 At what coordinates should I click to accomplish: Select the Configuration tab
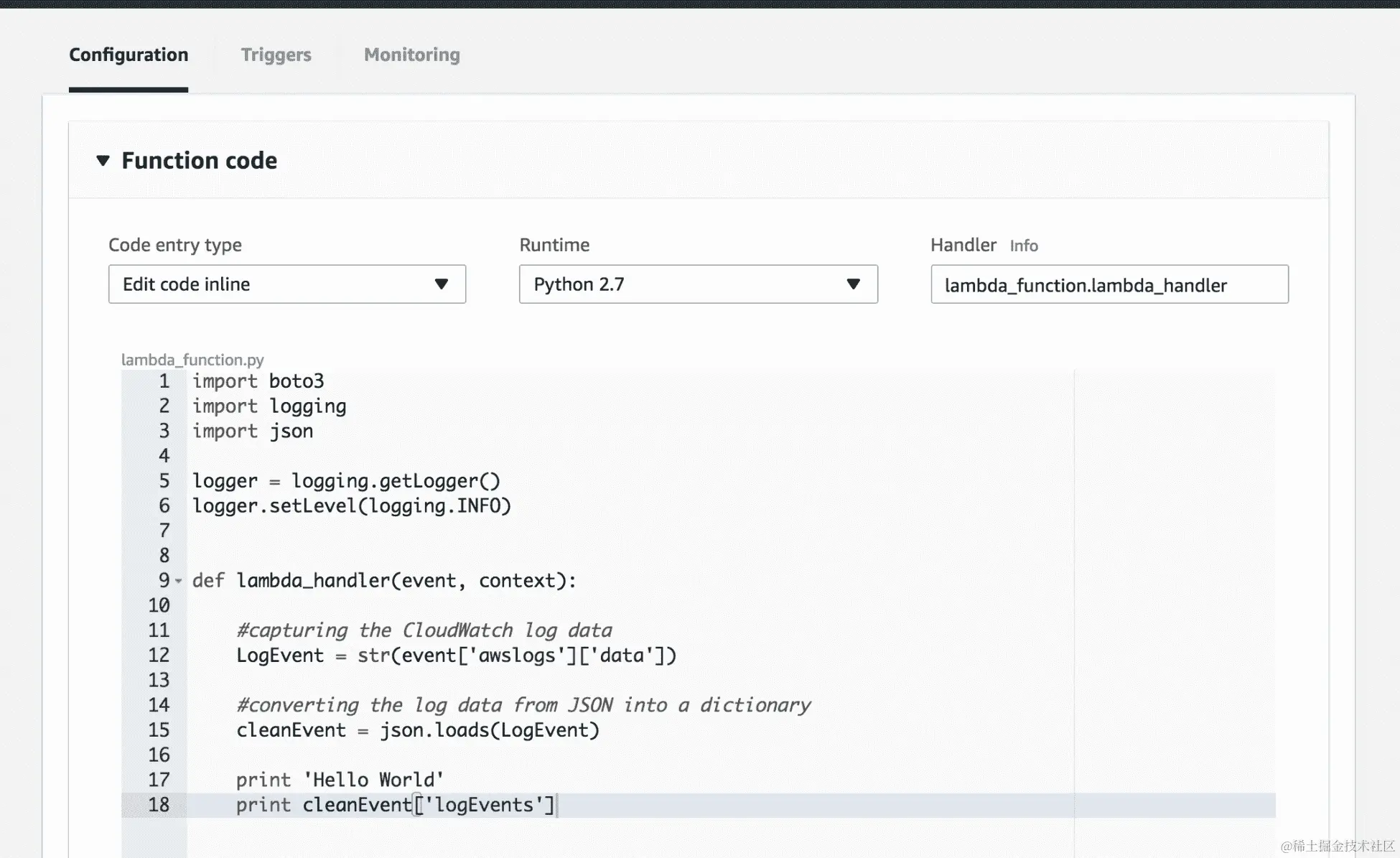point(129,55)
